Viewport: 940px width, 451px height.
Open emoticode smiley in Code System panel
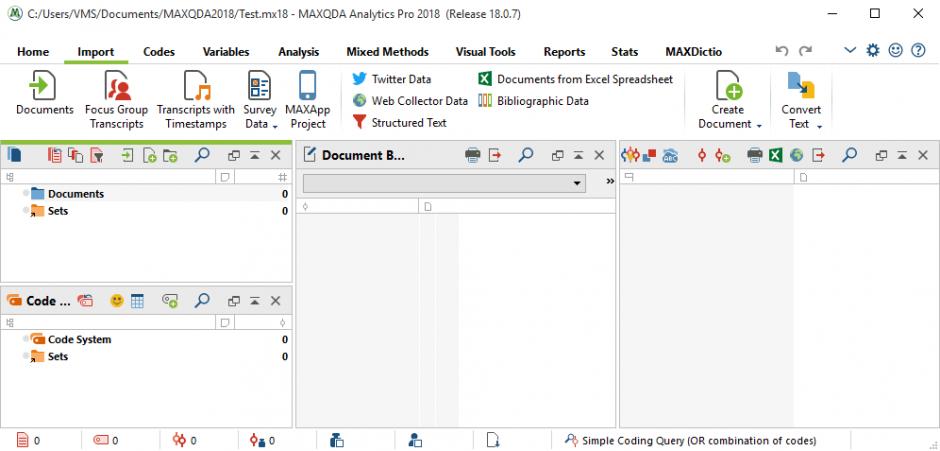coord(117,300)
